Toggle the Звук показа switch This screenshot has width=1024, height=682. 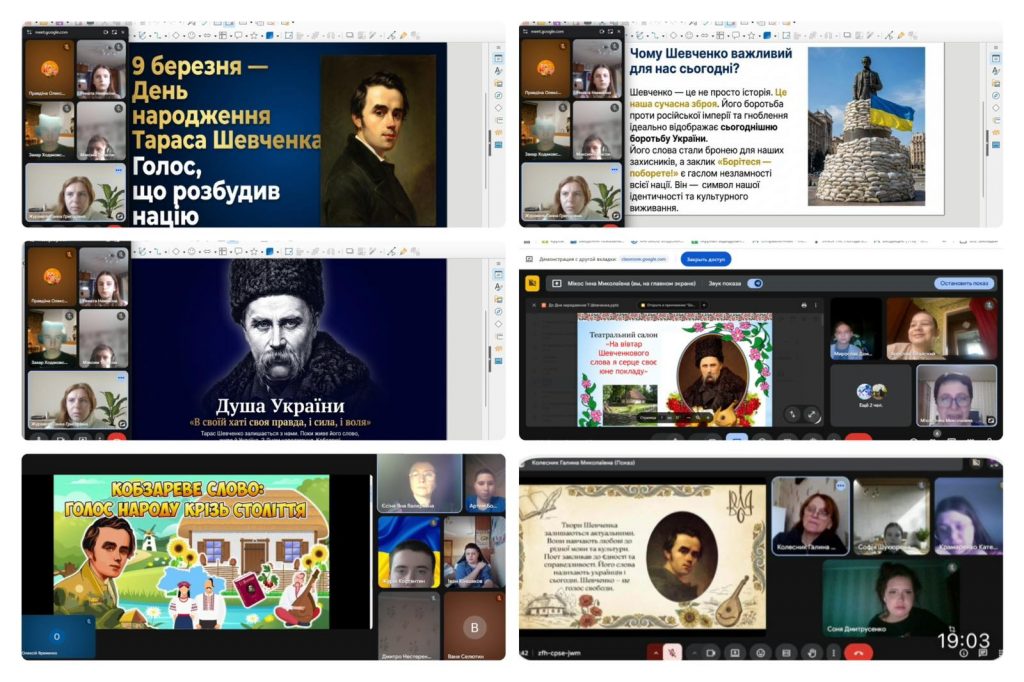point(756,283)
